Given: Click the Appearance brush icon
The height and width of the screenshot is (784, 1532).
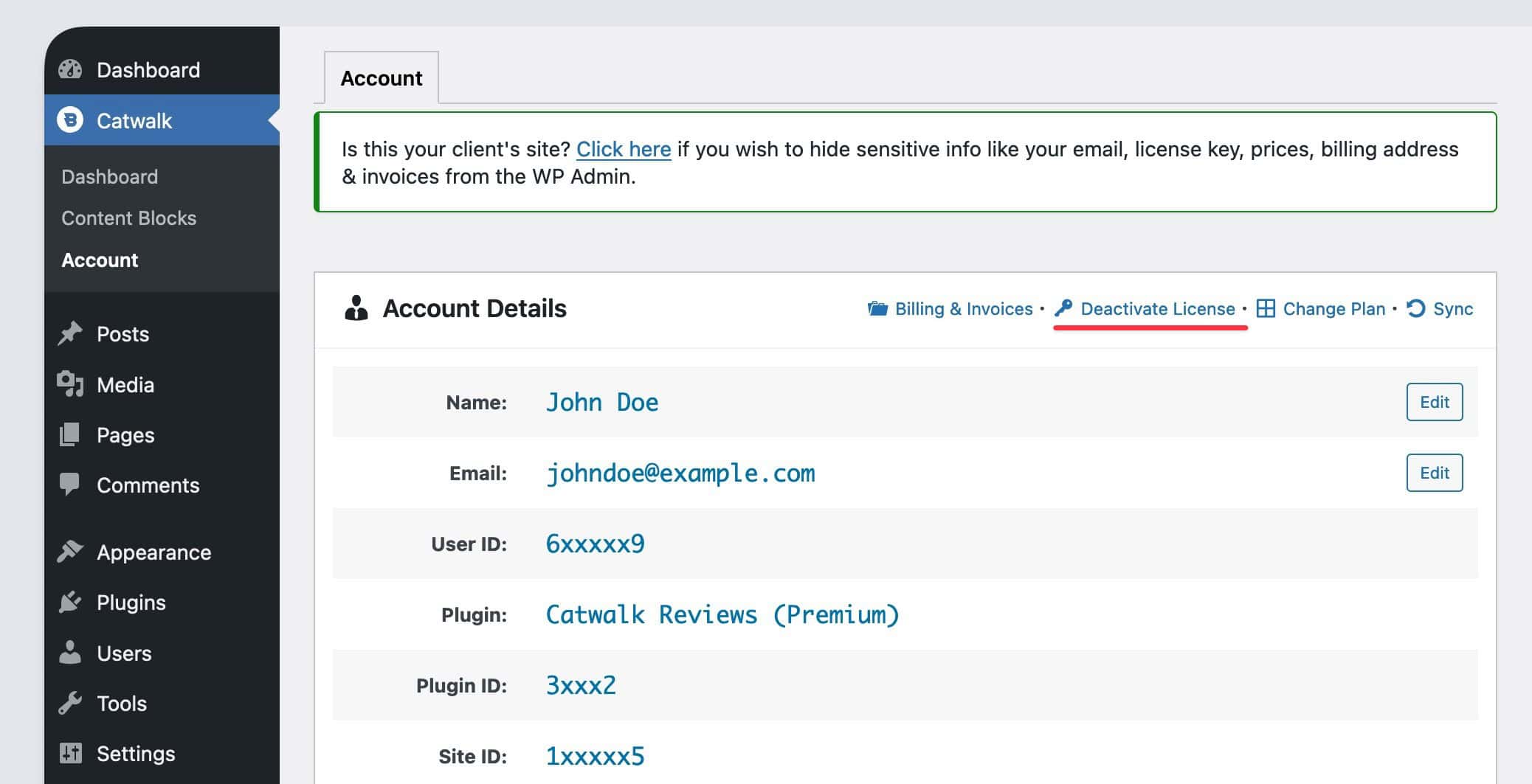Looking at the screenshot, I should (70, 552).
